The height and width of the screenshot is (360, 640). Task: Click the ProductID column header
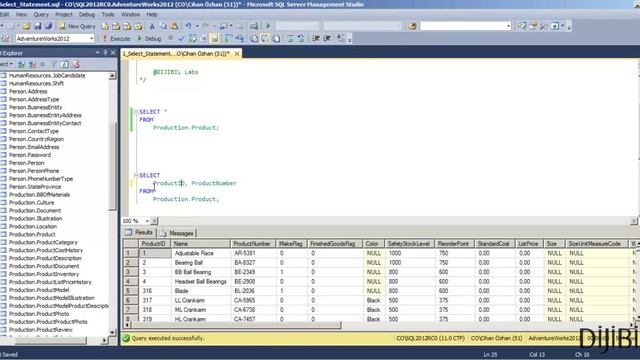(x=154, y=244)
